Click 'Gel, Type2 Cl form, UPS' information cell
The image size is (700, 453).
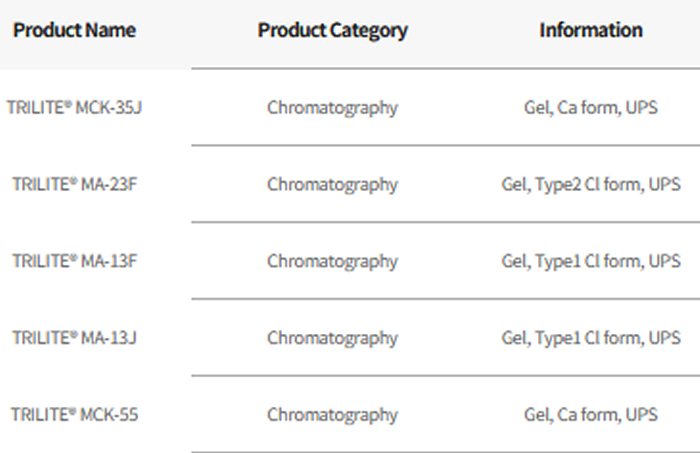coord(591,184)
